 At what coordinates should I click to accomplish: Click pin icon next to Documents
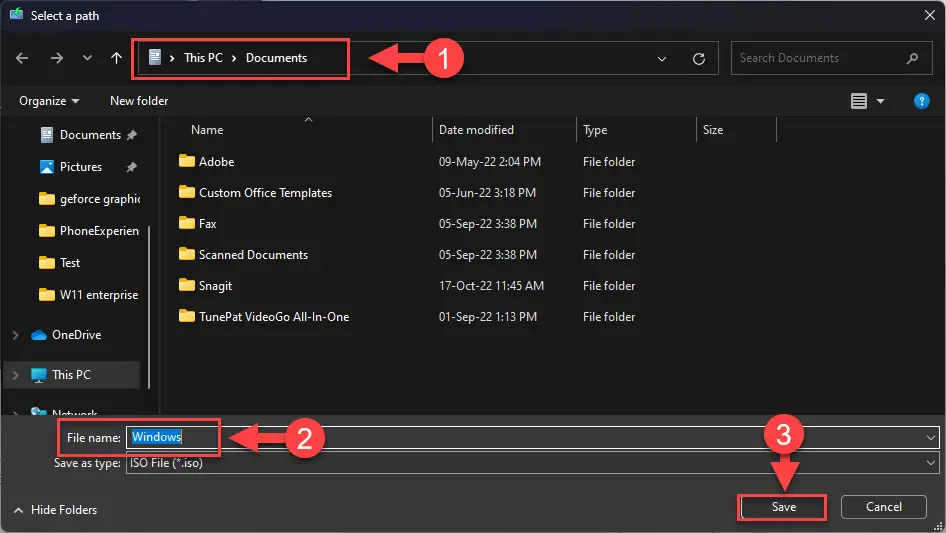pos(132,135)
